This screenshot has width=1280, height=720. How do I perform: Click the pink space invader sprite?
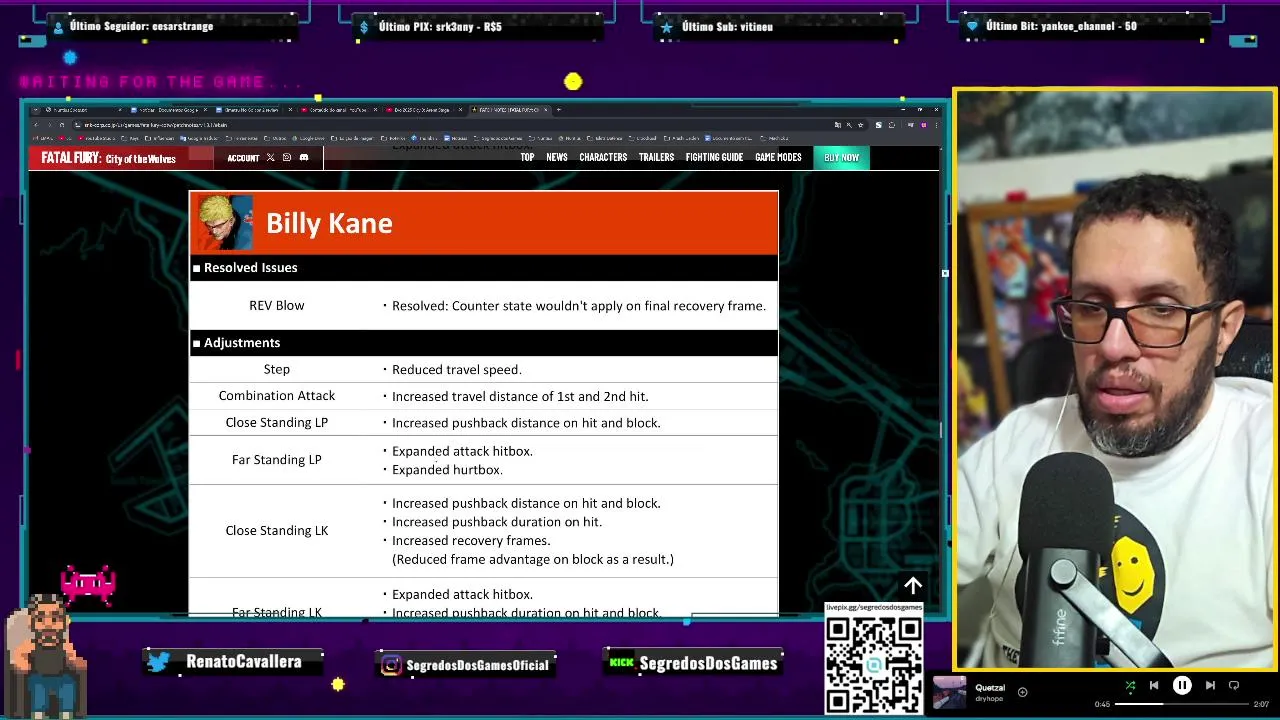pyautogui.click(x=88, y=585)
